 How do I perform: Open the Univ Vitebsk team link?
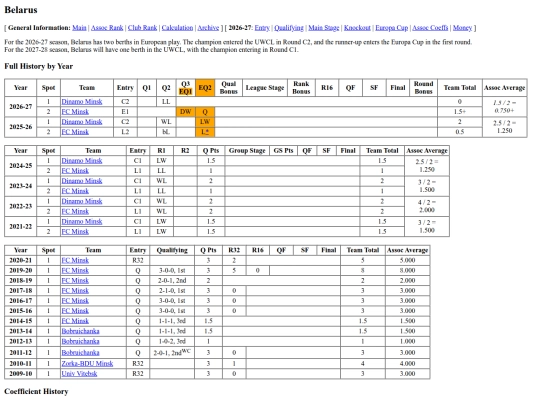pos(80,374)
